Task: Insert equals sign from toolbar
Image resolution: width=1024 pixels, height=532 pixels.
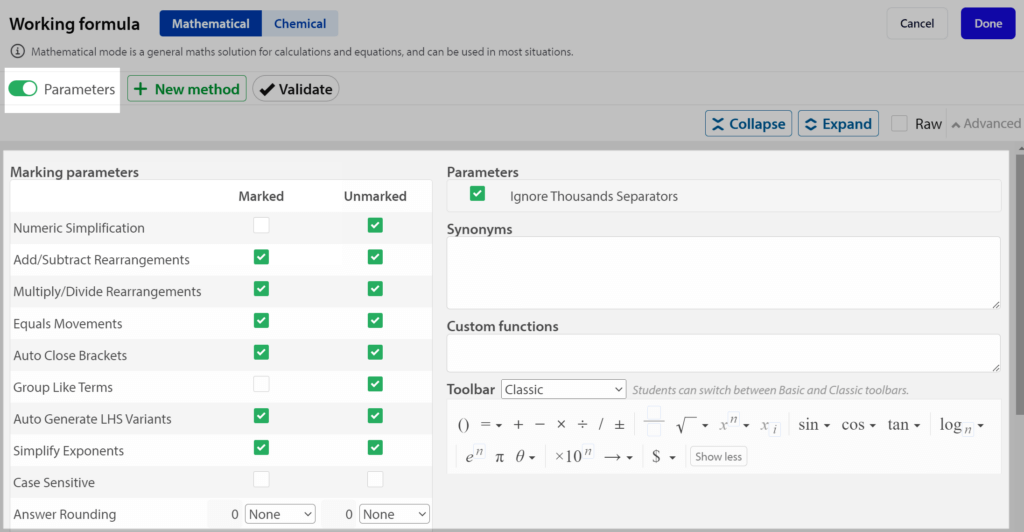Action: (x=485, y=424)
